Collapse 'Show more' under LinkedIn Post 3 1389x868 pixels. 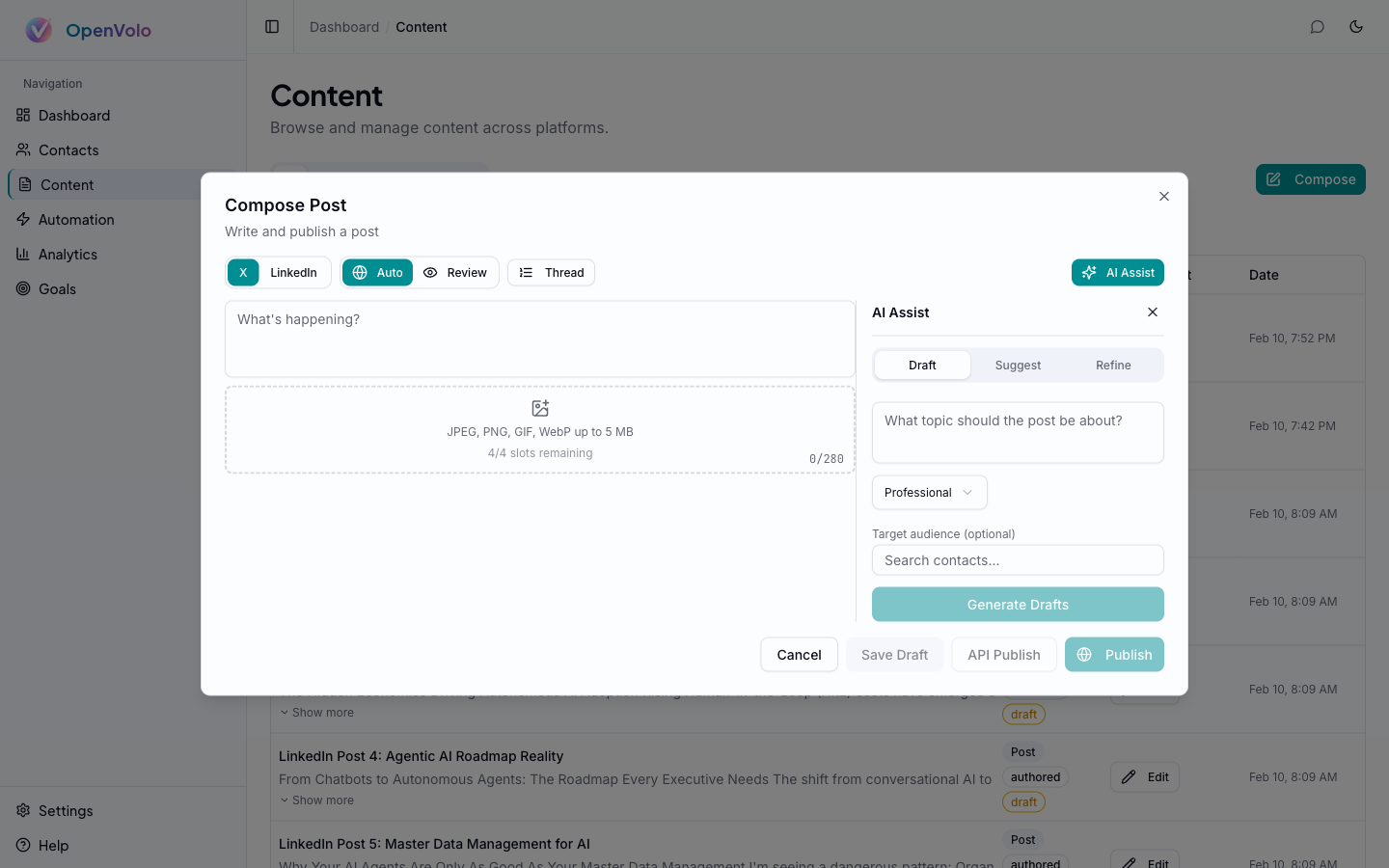click(x=316, y=712)
